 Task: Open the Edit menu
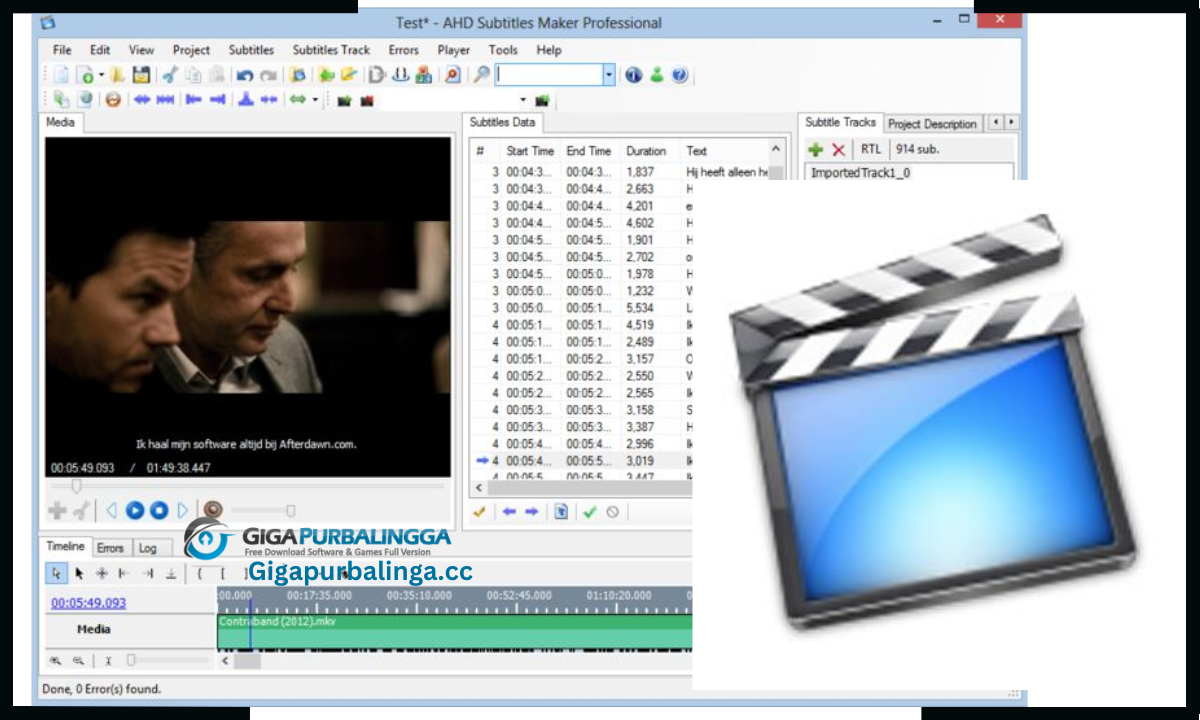point(100,50)
